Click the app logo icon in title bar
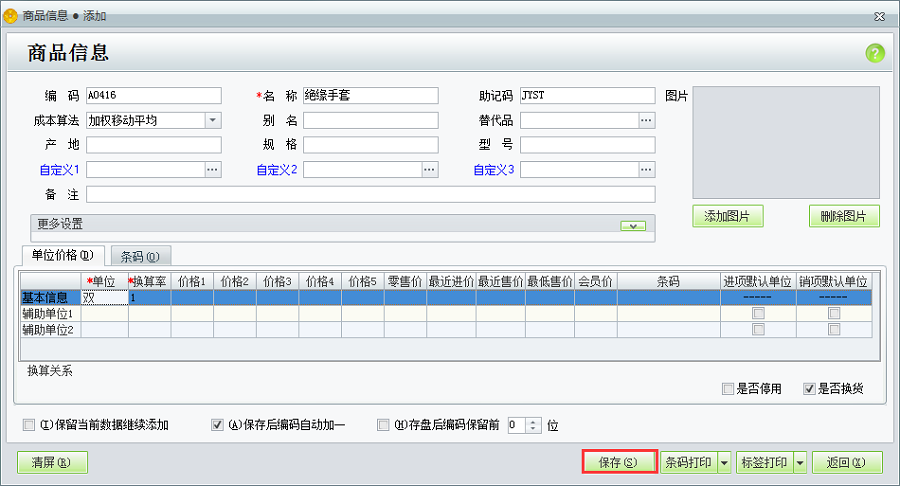The height and width of the screenshot is (486, 900). pos(10,16)
